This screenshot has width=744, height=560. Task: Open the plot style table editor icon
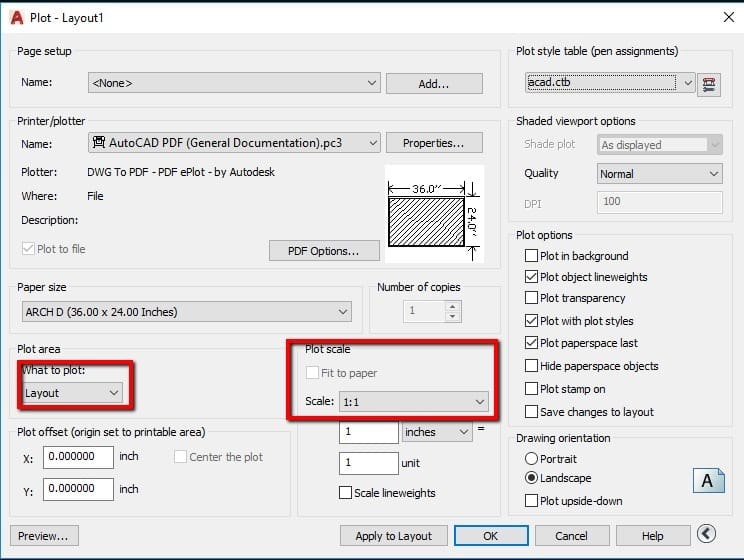tap(708, 84)
